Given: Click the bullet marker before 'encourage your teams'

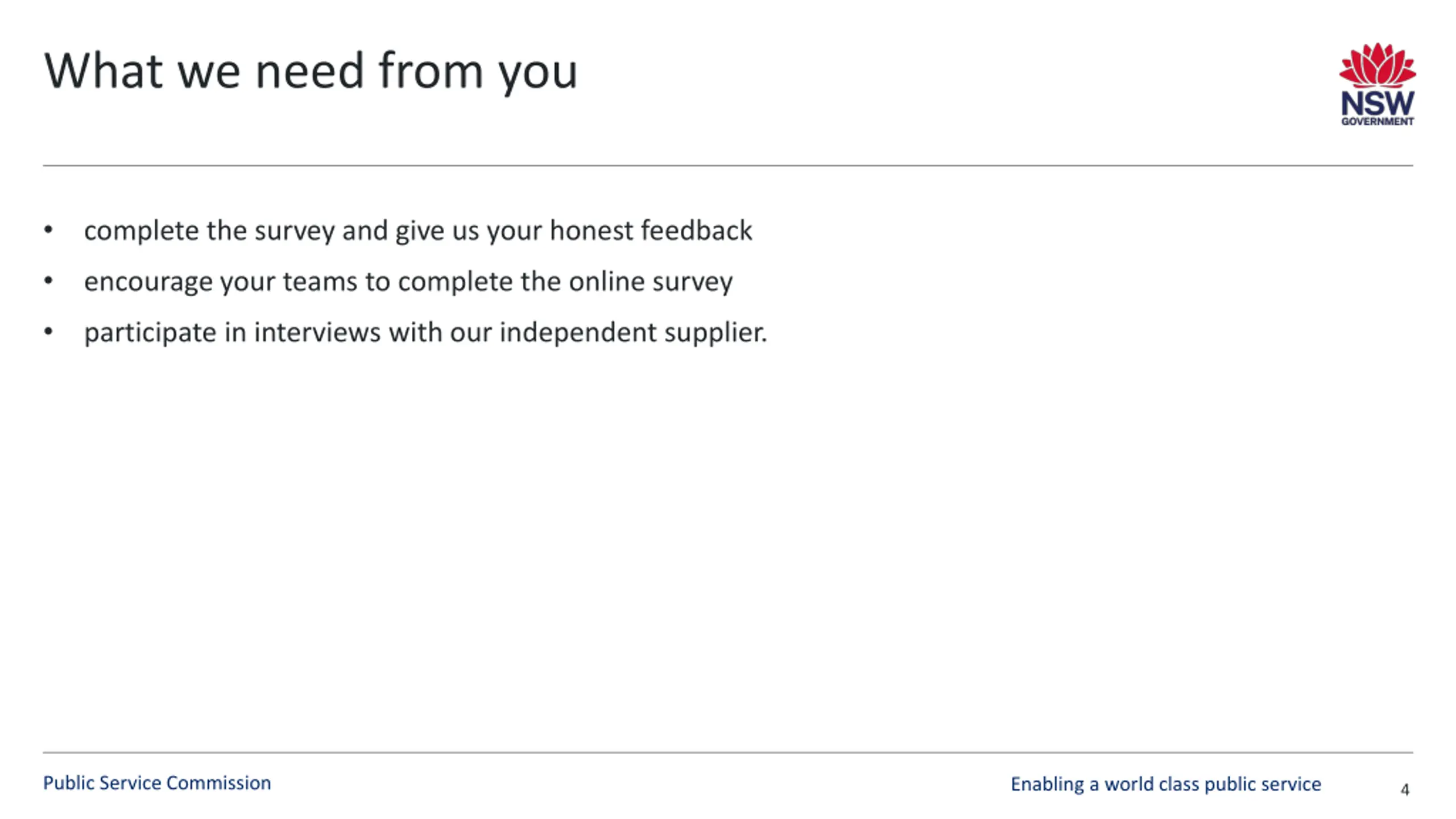Looking at the screenshot, I should click(x=48, y=280).
